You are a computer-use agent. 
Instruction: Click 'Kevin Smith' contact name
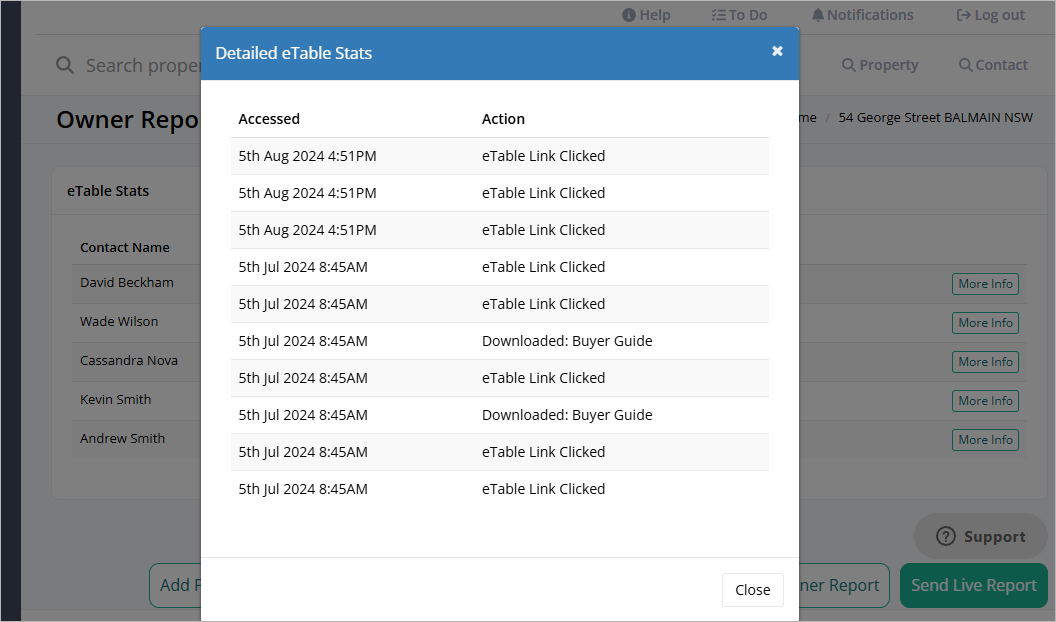[115, 400]
